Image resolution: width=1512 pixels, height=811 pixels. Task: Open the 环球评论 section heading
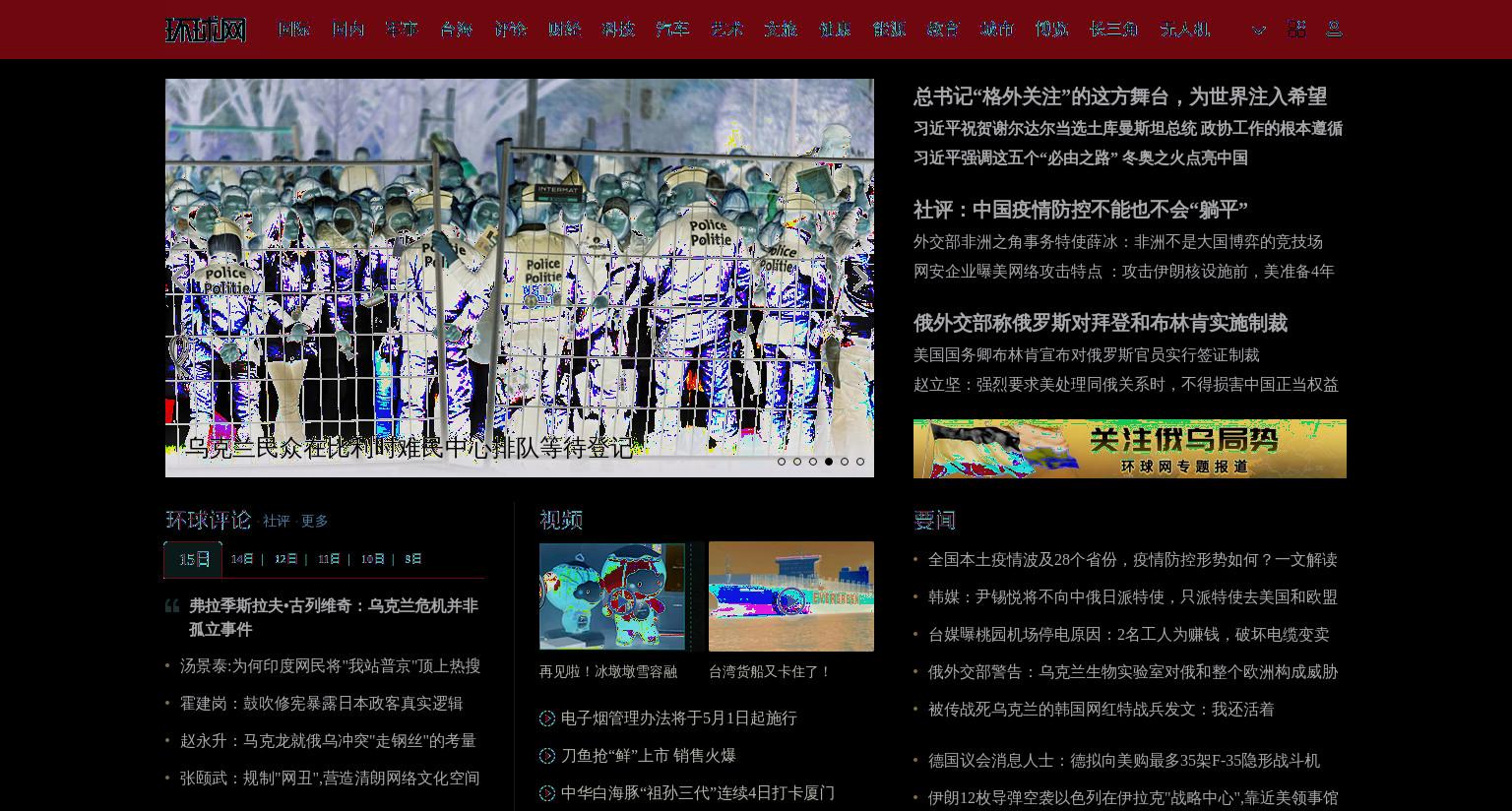208,520
